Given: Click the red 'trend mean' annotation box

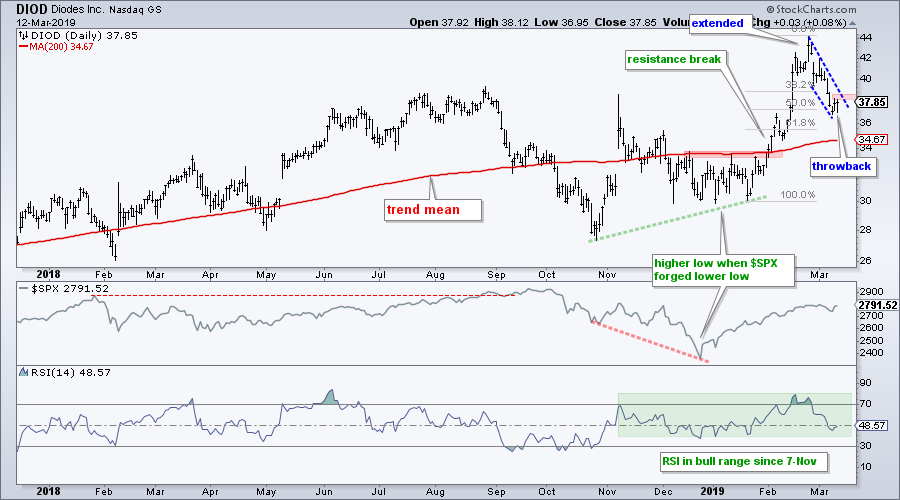Looking at the screenshot, I should pos(432,210).
